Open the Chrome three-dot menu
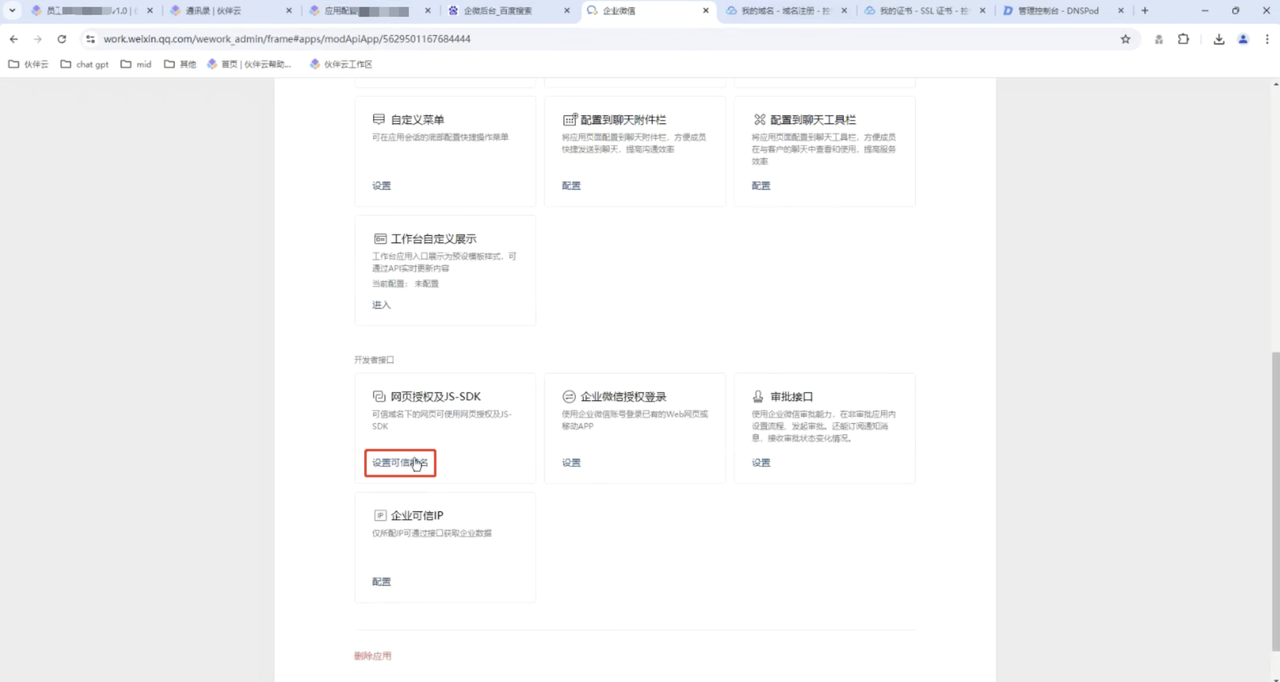 point(1265,39)
